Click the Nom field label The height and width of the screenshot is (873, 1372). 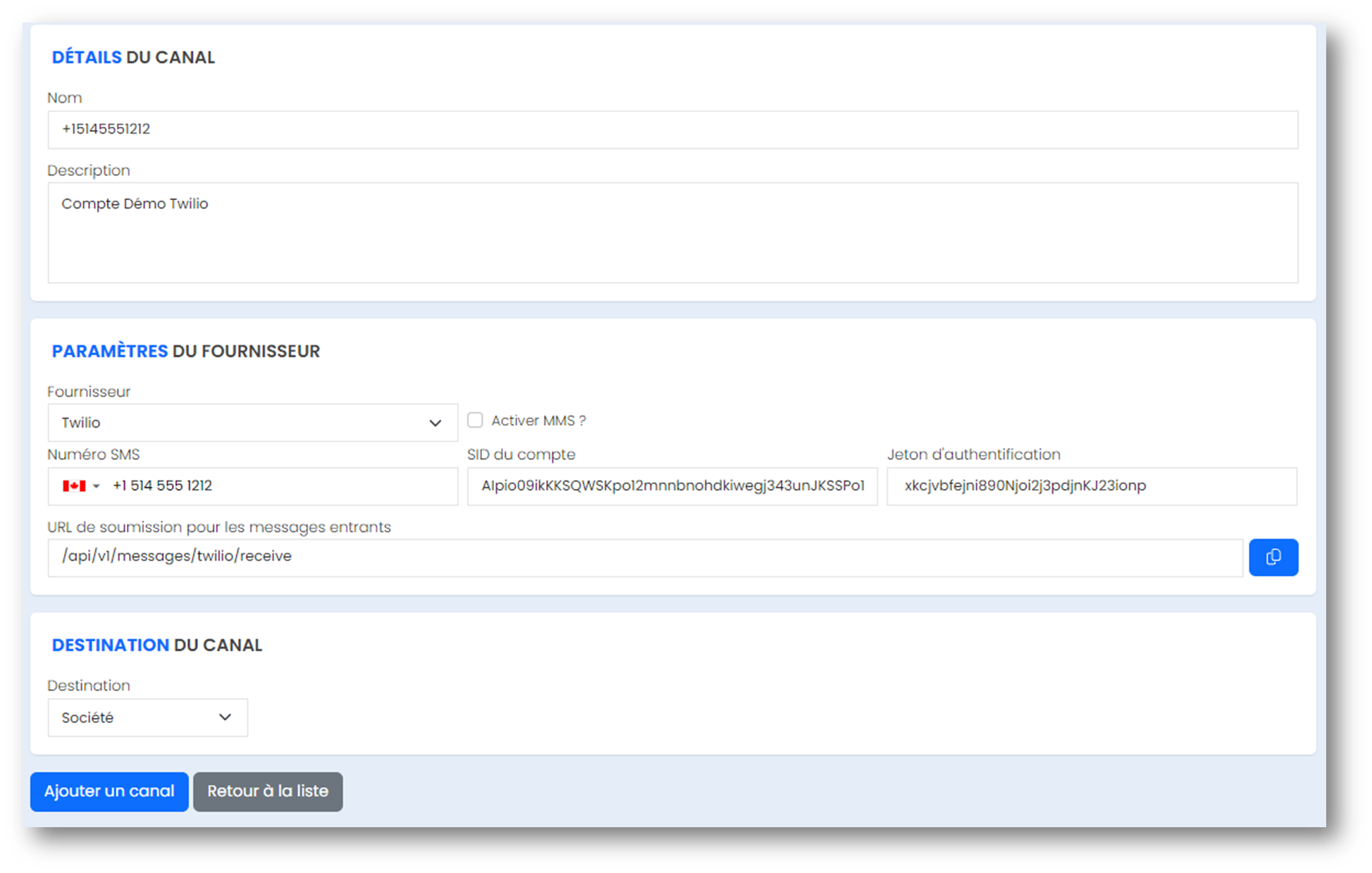[x=65, y=98]
